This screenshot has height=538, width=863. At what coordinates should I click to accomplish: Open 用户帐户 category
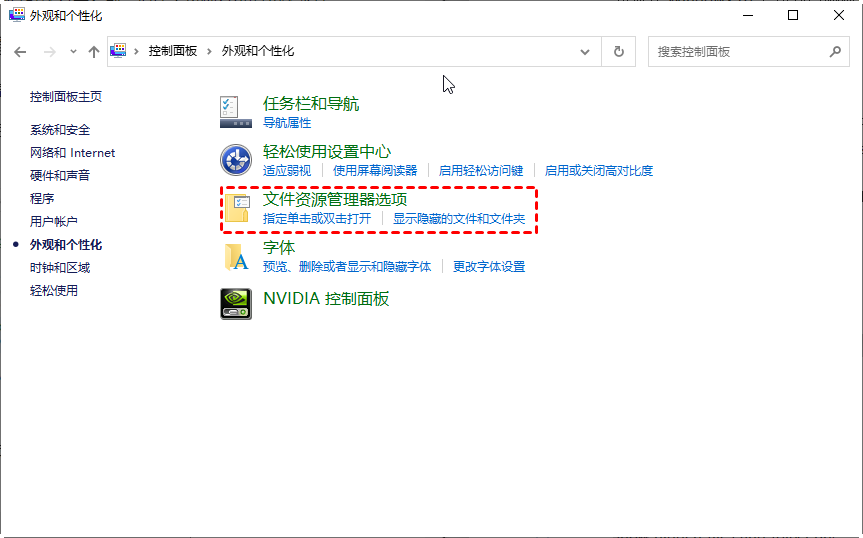tap(53, 222)
